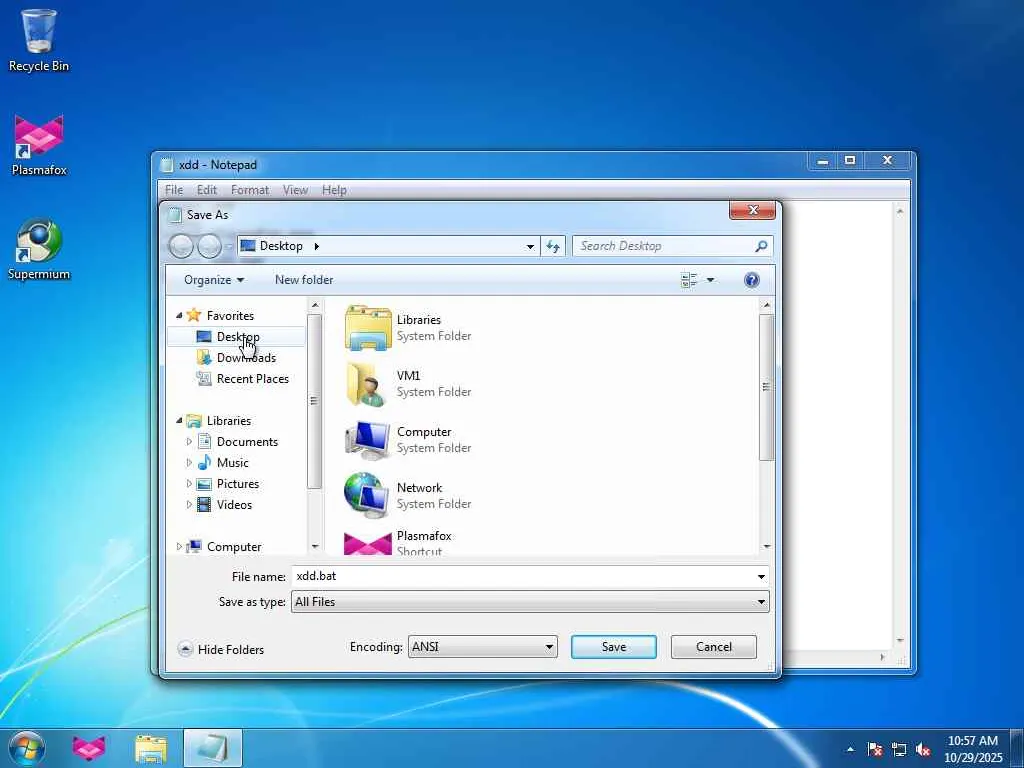Open Notepad View menu

click(295, 190)
